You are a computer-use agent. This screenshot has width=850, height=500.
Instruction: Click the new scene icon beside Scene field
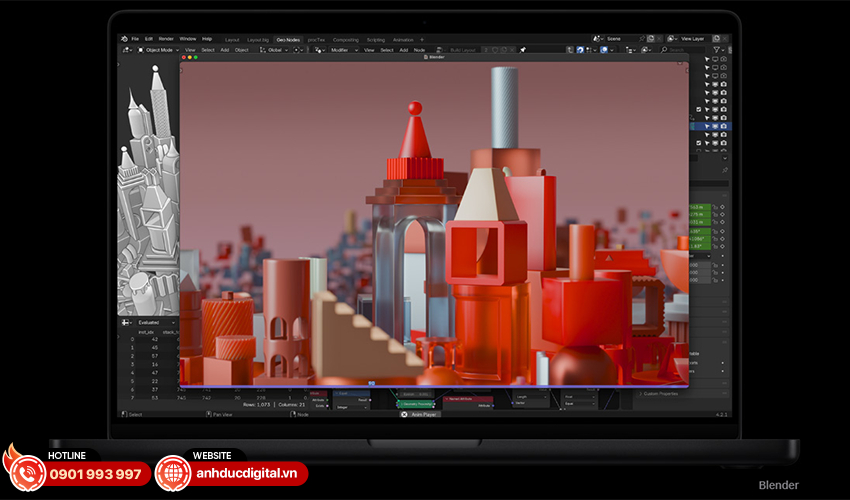pos(650,39)
